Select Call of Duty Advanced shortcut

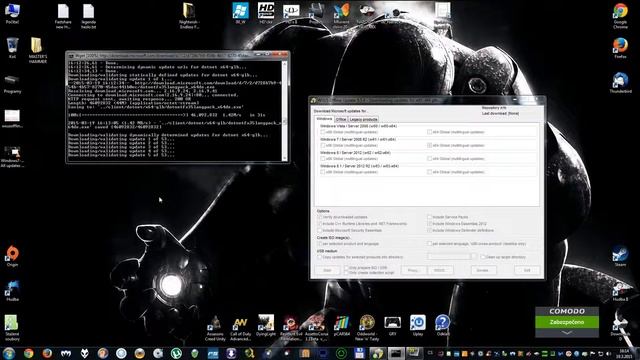click(240, 328)
